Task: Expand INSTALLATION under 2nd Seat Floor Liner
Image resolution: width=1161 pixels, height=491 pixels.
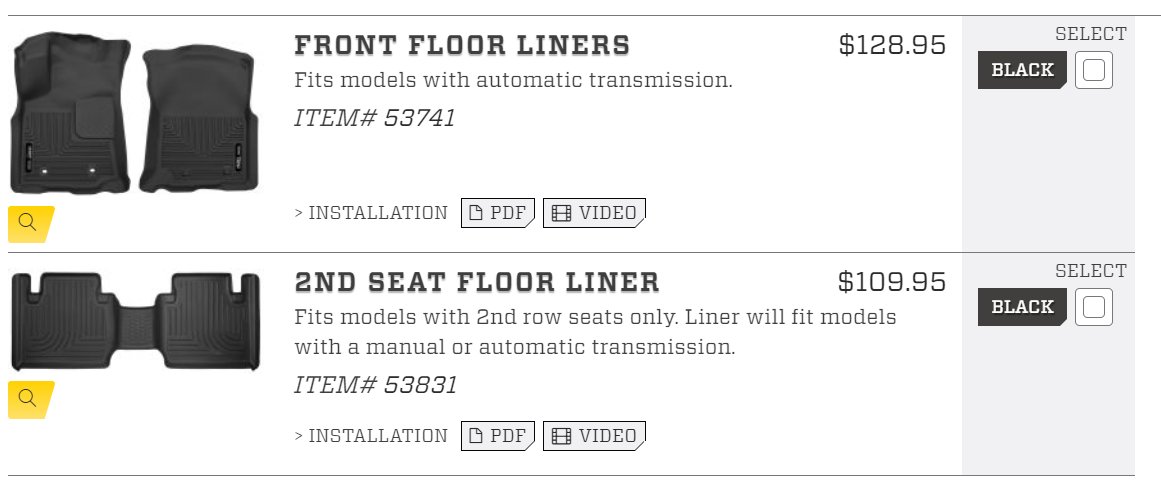Action: pos(371,436)
